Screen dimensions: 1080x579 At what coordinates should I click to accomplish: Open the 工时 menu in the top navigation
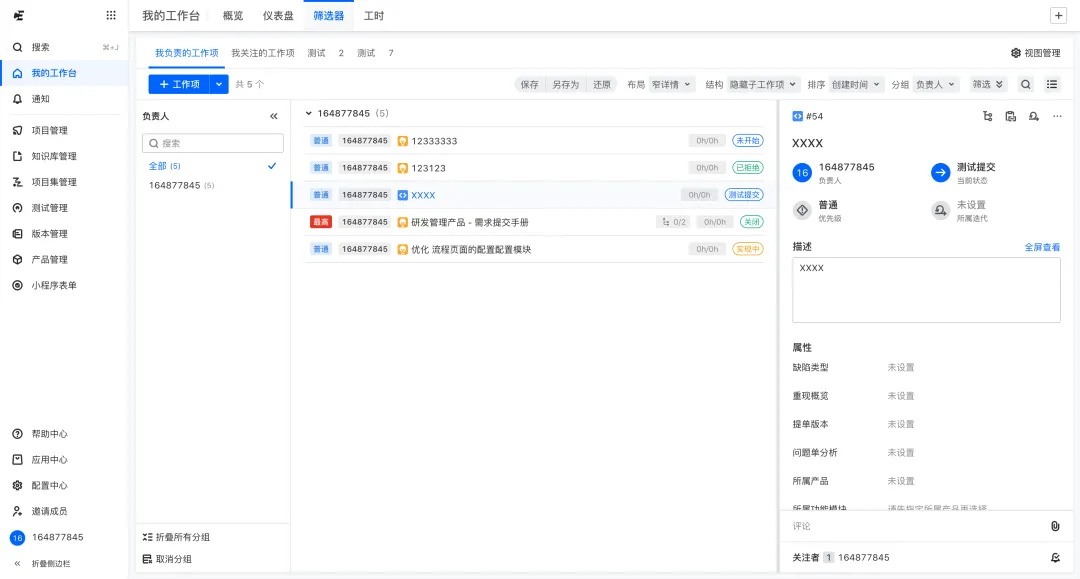(374, 15)
